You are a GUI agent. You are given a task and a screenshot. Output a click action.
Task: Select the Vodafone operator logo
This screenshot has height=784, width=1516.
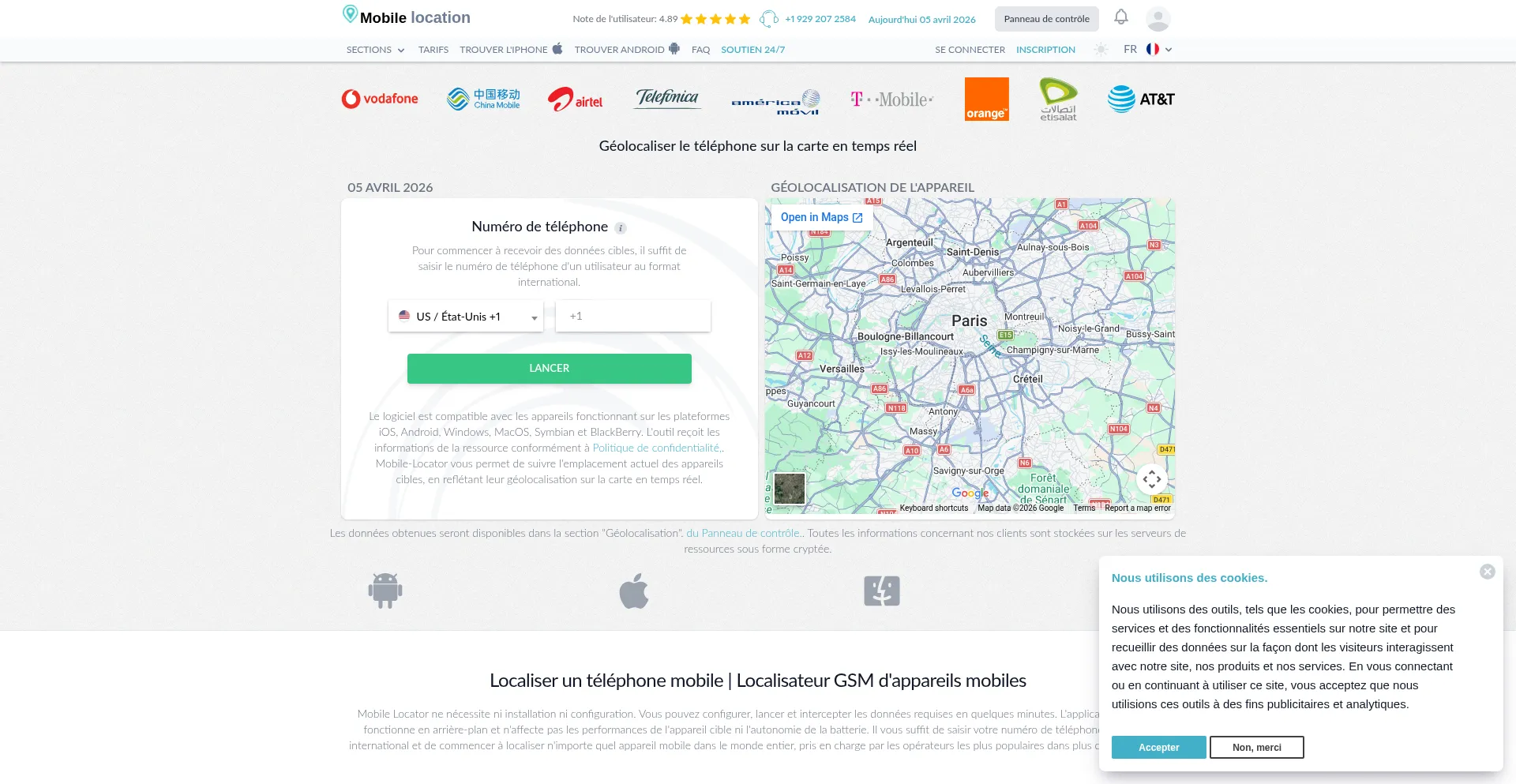point(380,99)
